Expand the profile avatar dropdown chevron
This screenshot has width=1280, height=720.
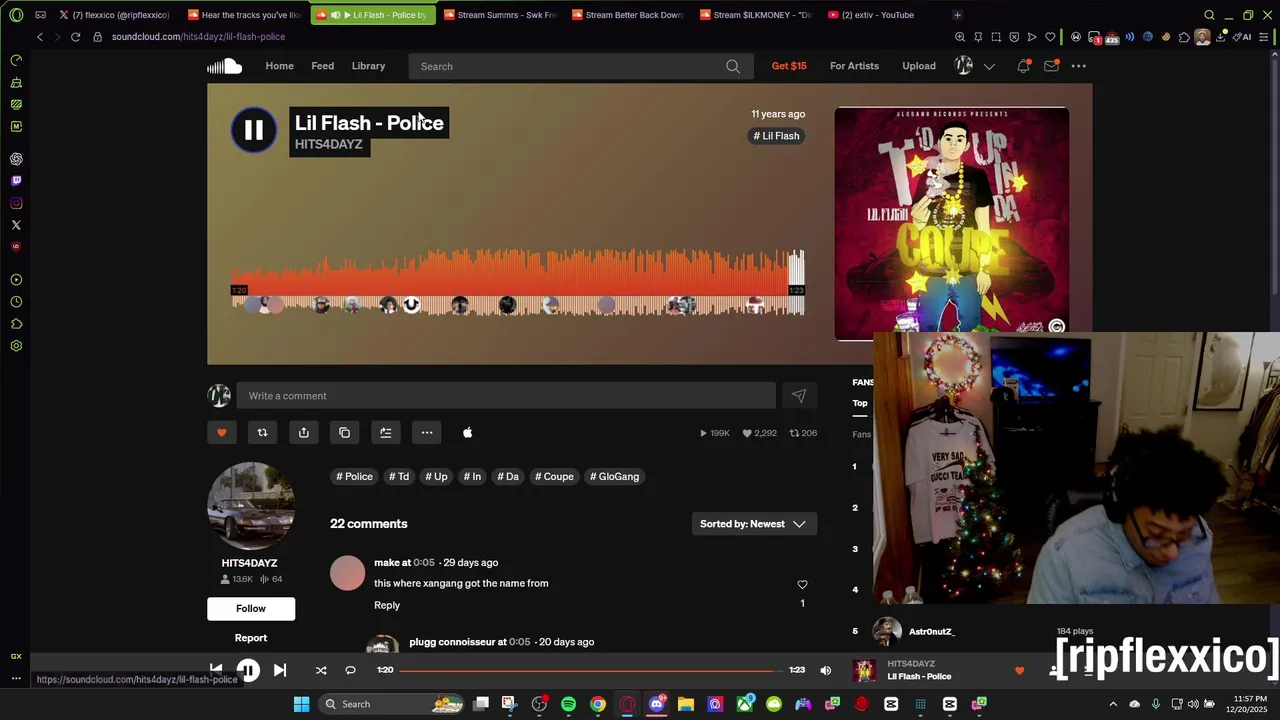click(x=989, y=66)
